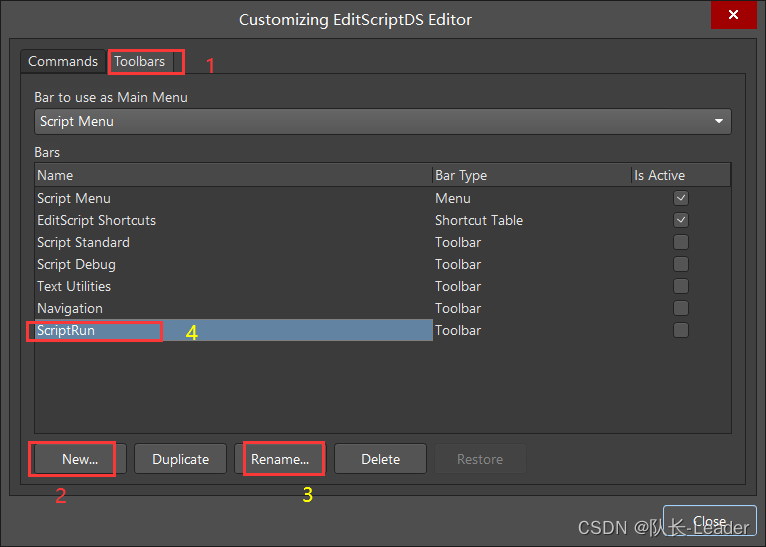Toggle EditScript Shortcuts Is Active checkbox
766x547 pixels.
[681, 220]
